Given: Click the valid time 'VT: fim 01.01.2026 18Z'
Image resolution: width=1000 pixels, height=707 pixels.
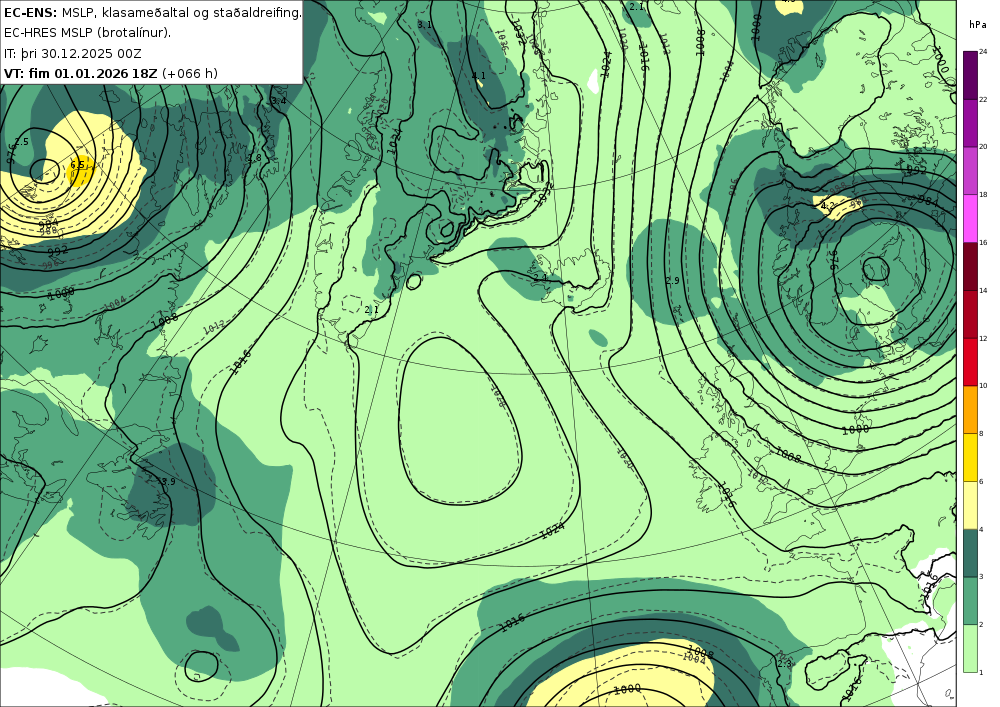Looking at the screenshot, I should coord(80,73).
